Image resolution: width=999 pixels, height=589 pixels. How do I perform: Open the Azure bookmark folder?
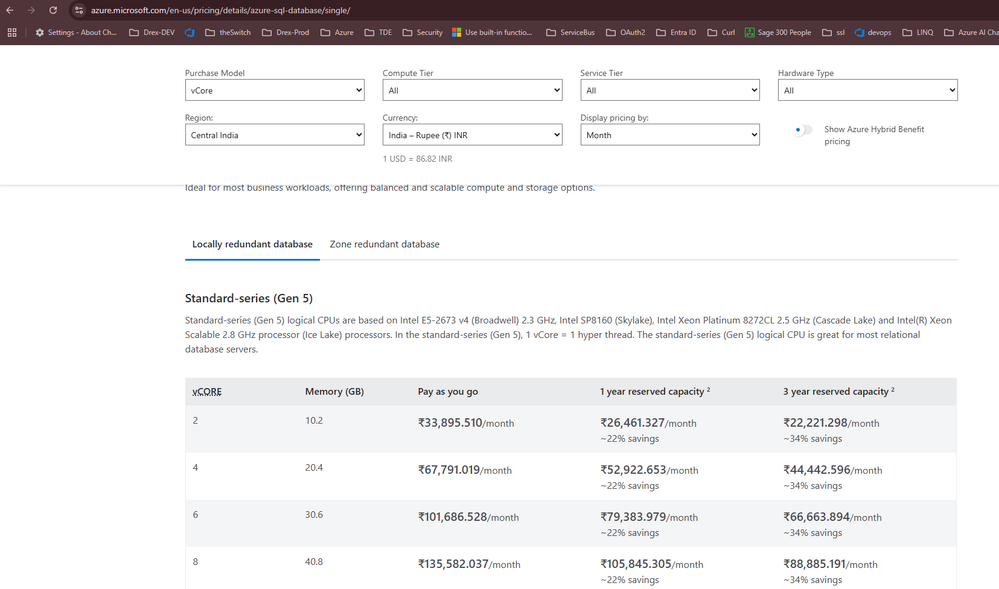pos(337,33)
